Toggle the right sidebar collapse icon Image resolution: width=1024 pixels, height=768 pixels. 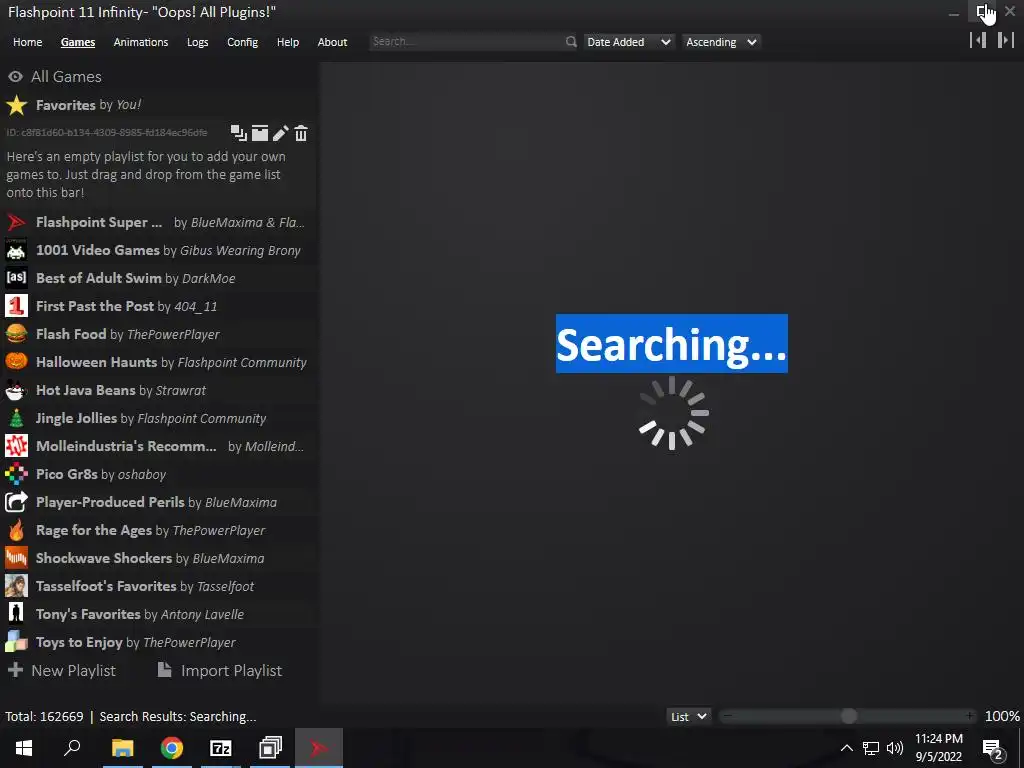1006,40
